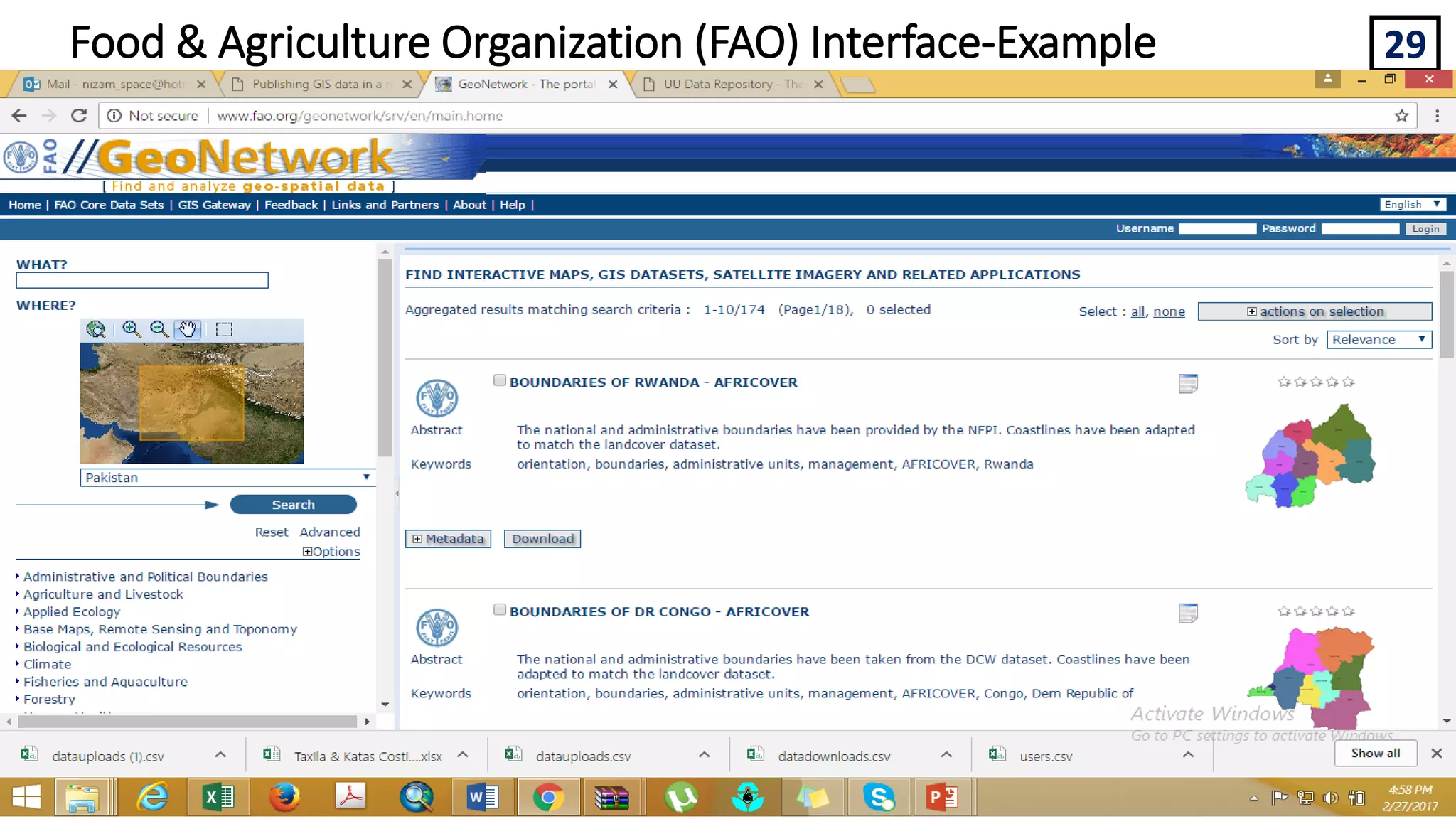Open Rwanda colored map thumbnail
The image size is (1456, 819).
[1310, 455]
